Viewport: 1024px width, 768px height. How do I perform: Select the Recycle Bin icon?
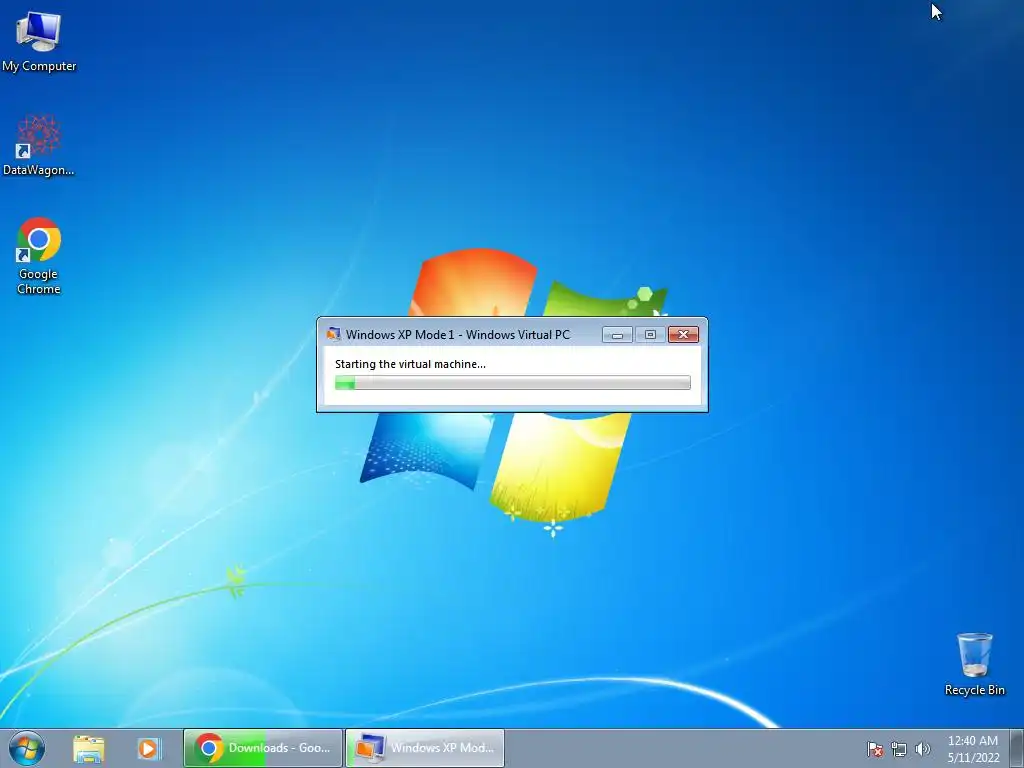(974, 664)
